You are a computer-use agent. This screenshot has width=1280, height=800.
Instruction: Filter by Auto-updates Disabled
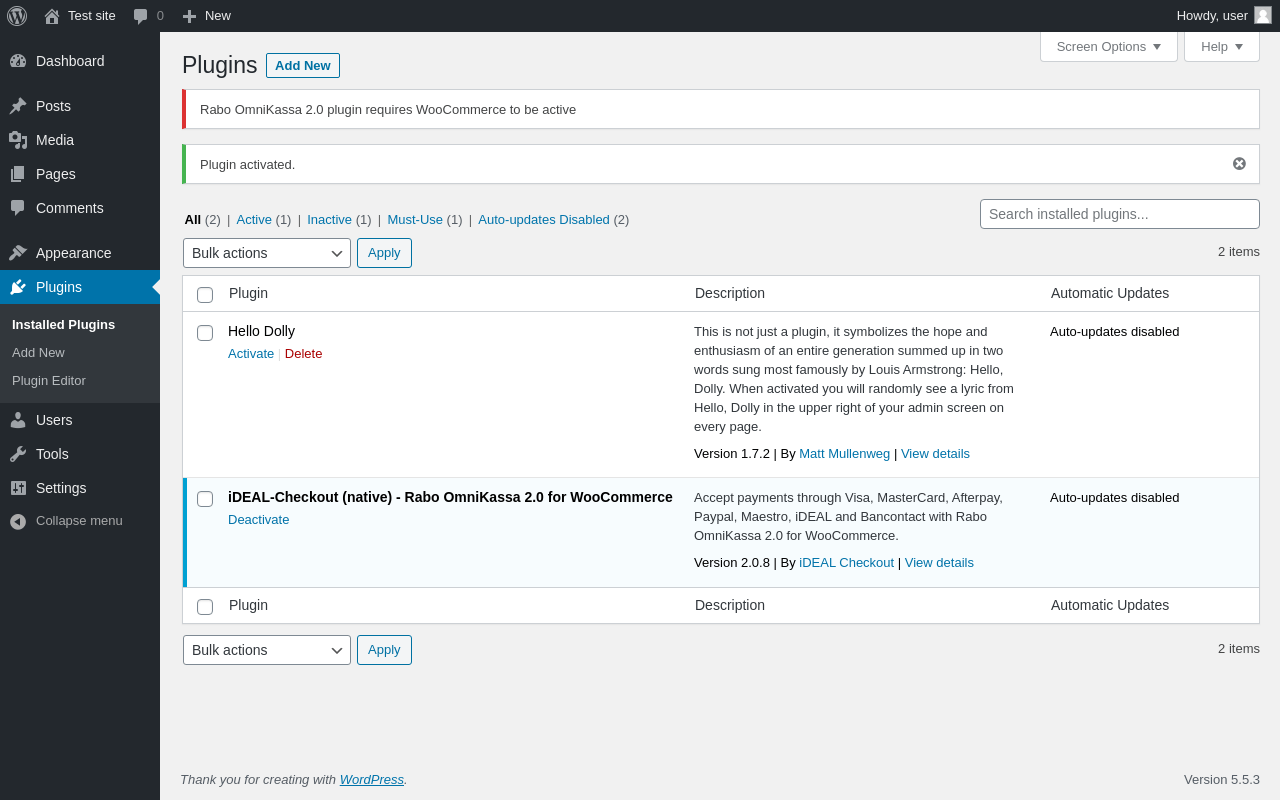pos(544,220)
